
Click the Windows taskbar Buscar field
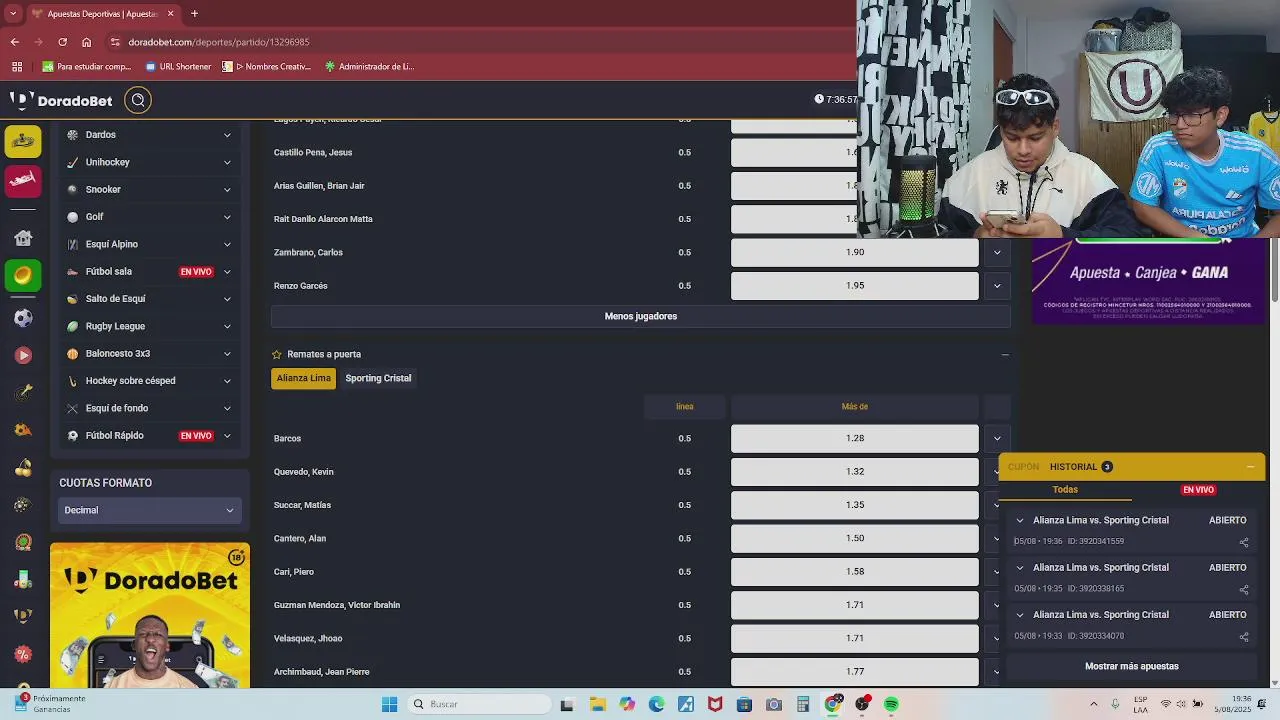(480, 704)
